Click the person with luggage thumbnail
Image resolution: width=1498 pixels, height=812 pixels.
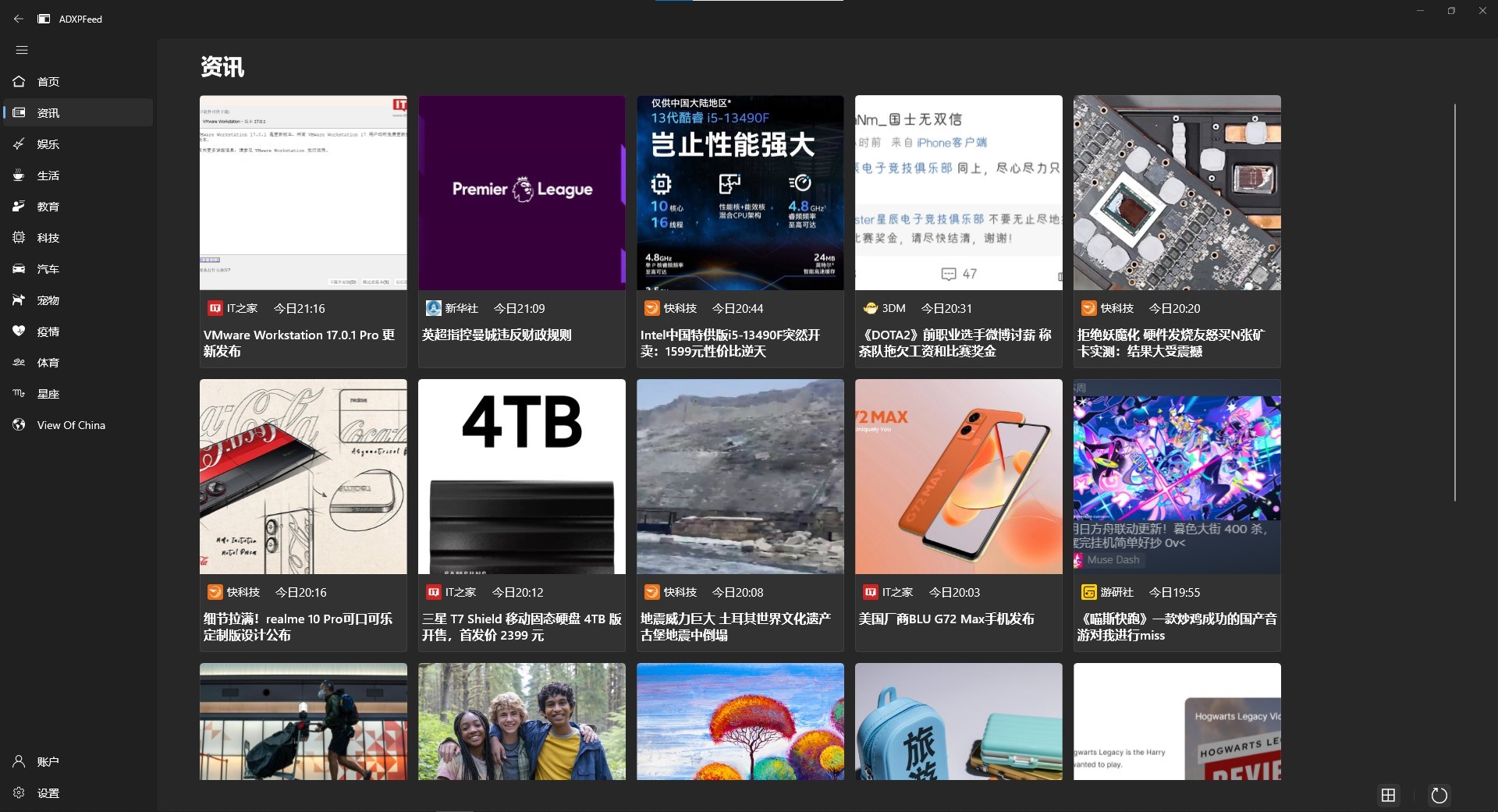(304, 722)
